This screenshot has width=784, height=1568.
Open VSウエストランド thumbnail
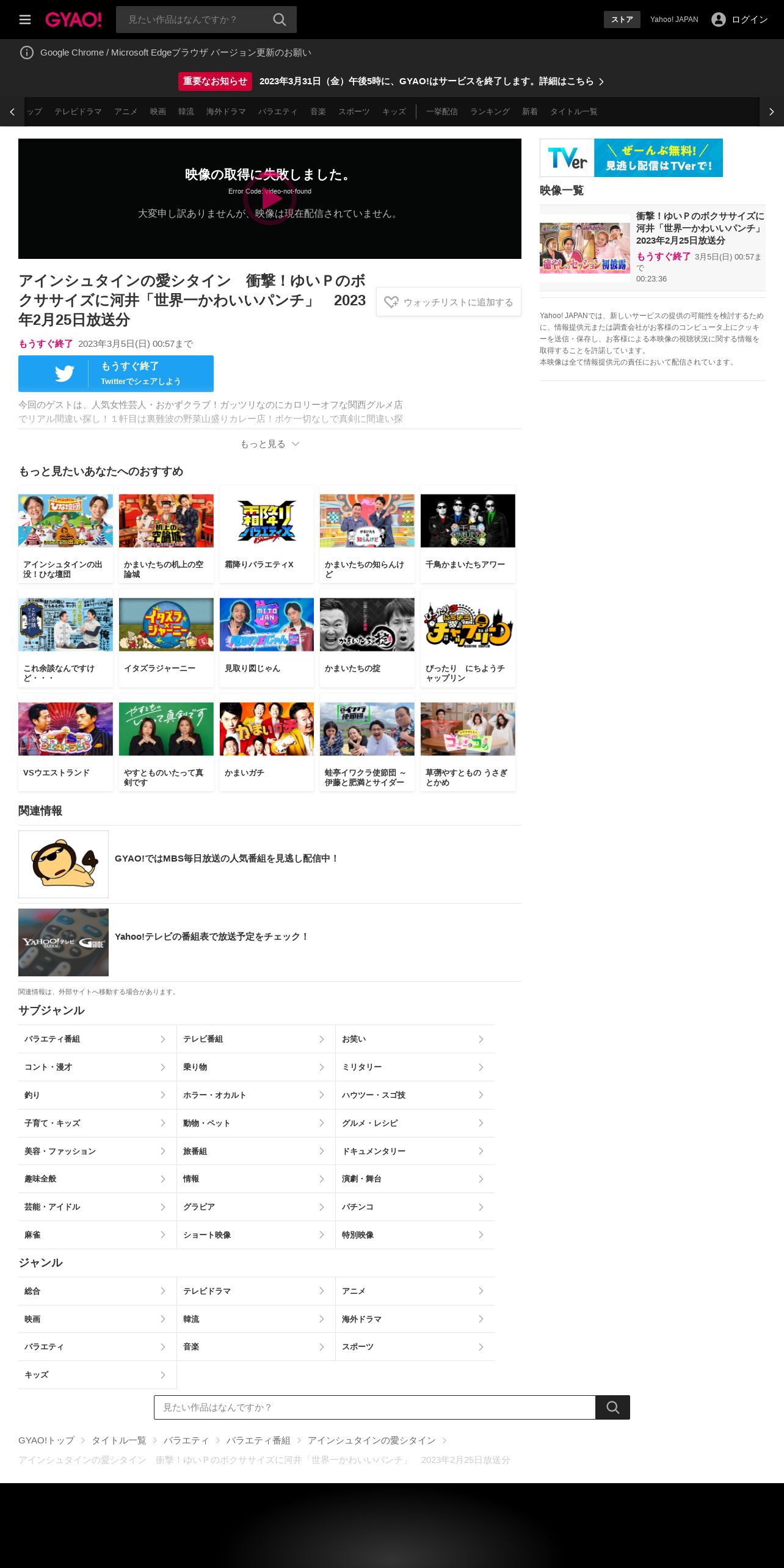click(x=65, y=729)
